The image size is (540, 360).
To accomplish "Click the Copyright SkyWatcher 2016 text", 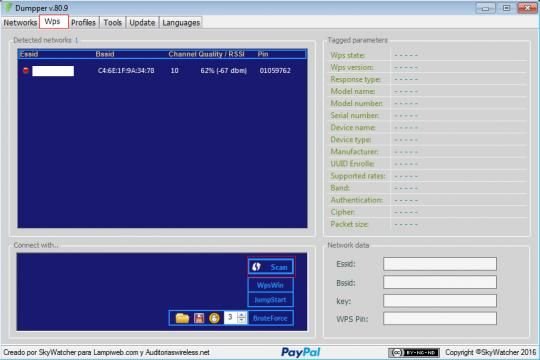I will (x=490, y=352).
